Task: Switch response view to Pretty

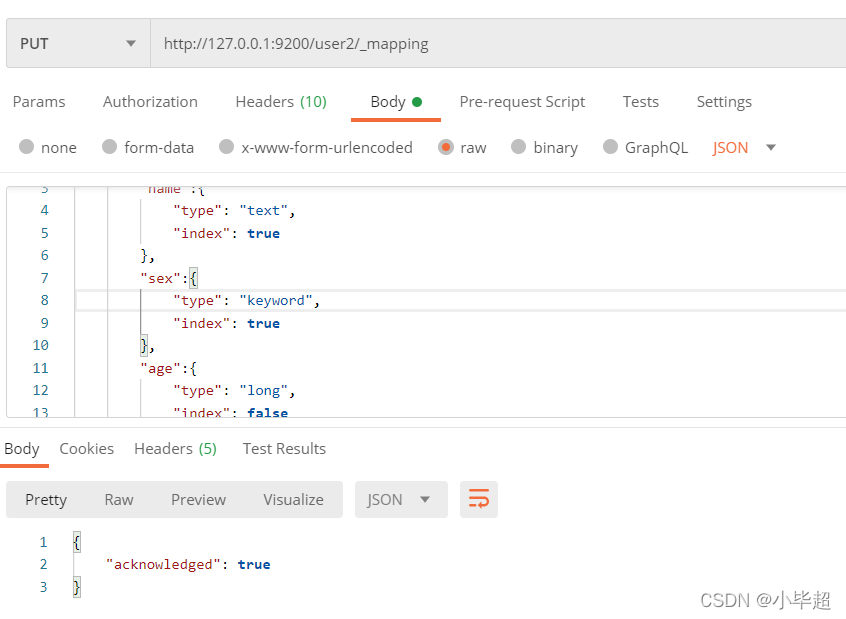Action: tap(46, 499)
